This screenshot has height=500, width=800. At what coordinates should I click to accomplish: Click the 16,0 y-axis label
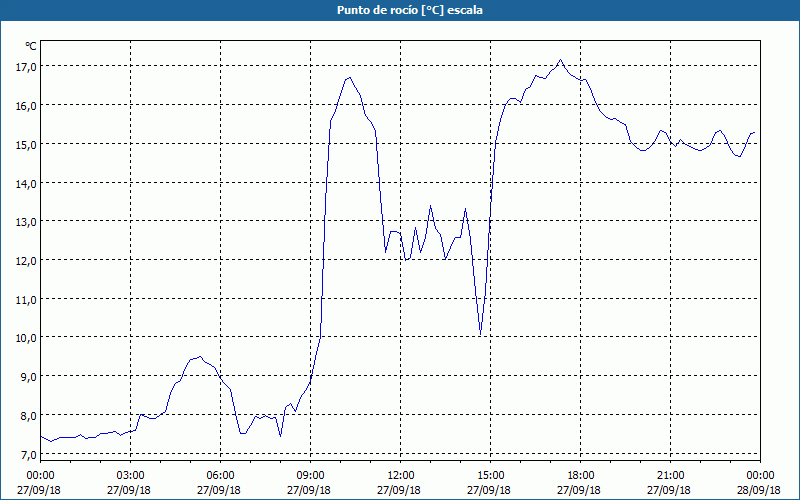point(26,106)
